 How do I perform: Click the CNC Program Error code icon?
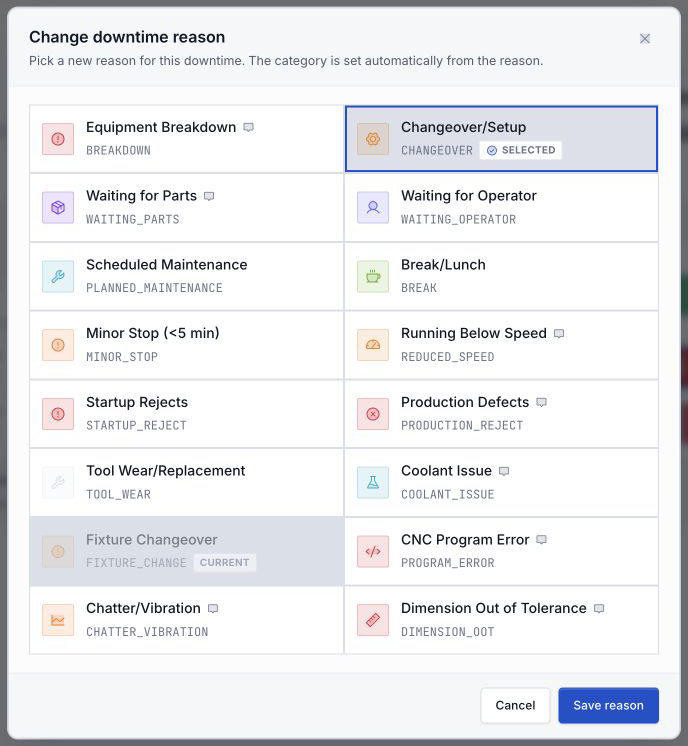tap(373, 551)
